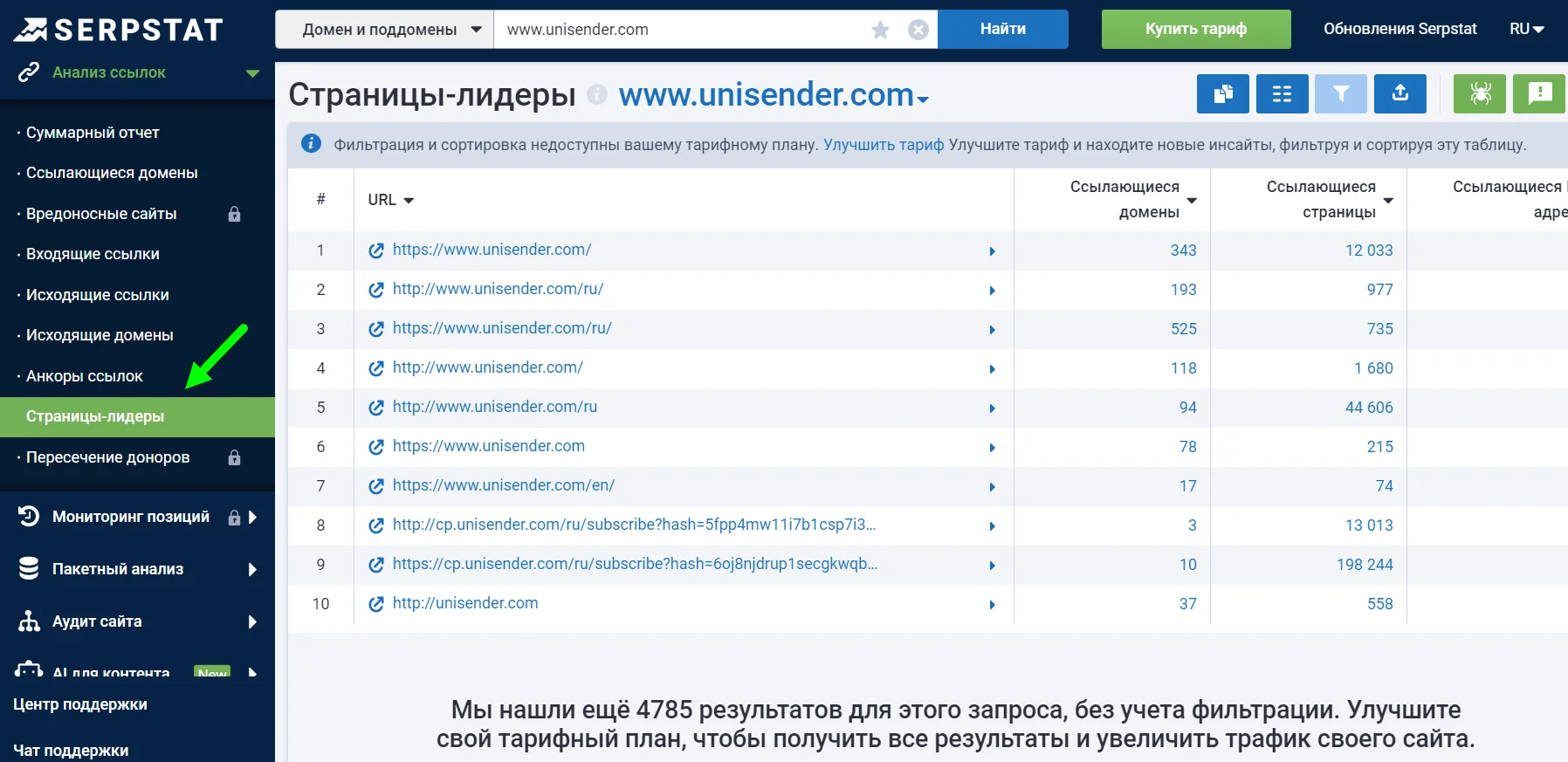Collapse the Анализ ссылок section
Screen dimensions: 1568x762
252,73
